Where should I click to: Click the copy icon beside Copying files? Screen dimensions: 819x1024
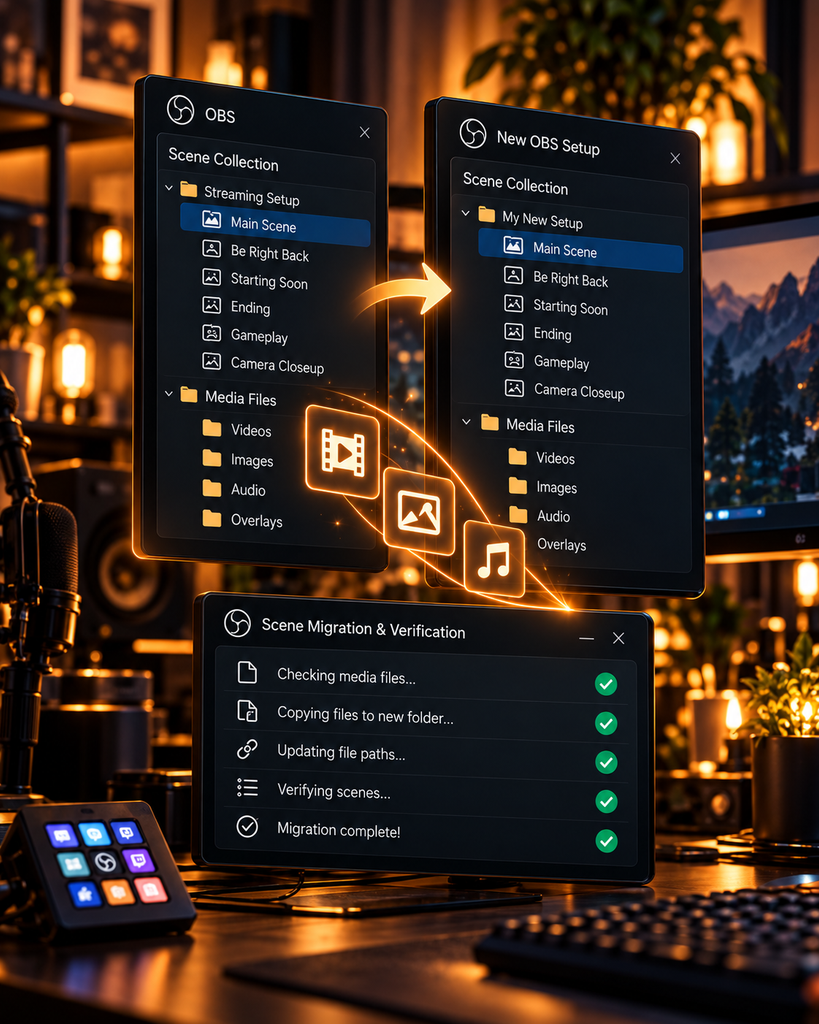click(247, 711)
